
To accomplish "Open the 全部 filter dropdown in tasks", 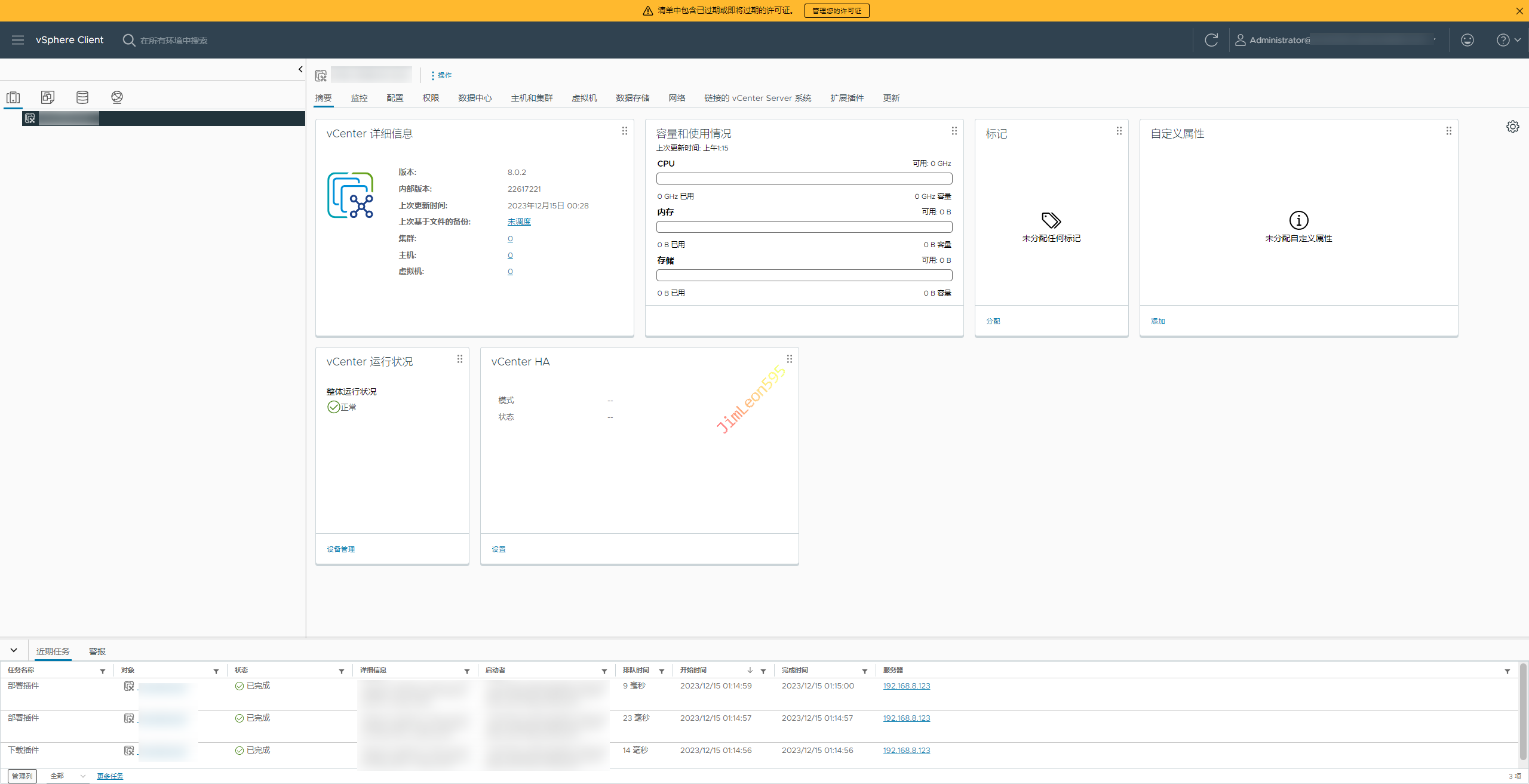I will (x=67, y=776).
